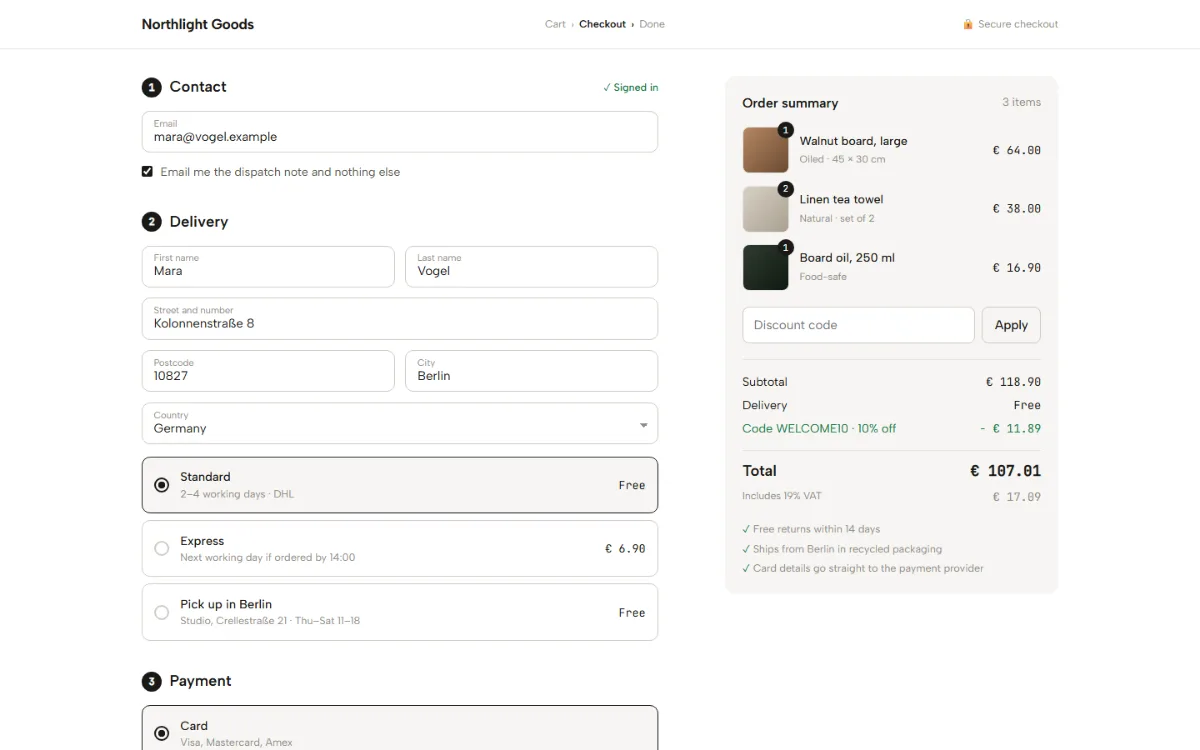The height and width of the screenshot is (750, 1200).
Task: Click the VAT amount € 17.09
Action: click(1016, 497)
